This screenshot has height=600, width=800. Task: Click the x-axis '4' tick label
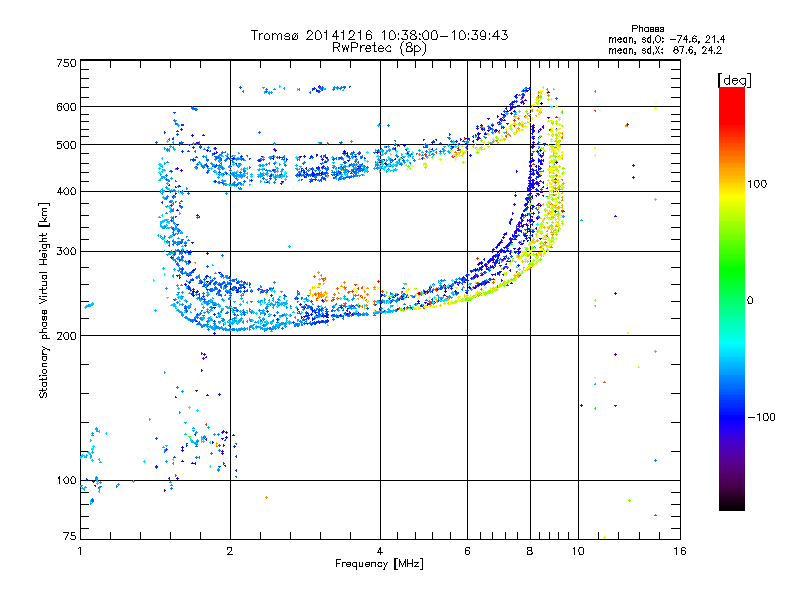coord(380,551)
